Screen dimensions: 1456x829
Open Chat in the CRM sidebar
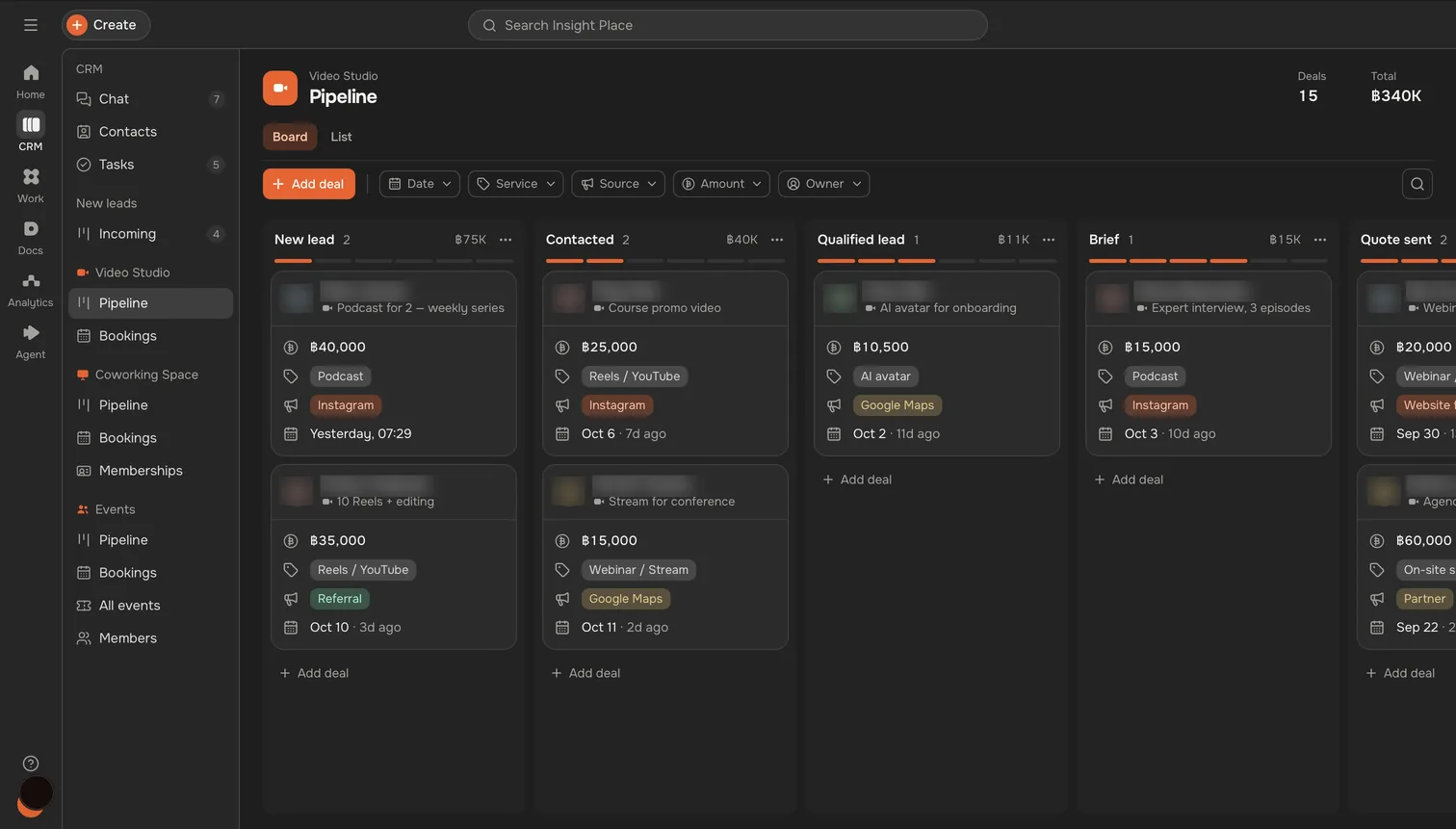(150, 99)
